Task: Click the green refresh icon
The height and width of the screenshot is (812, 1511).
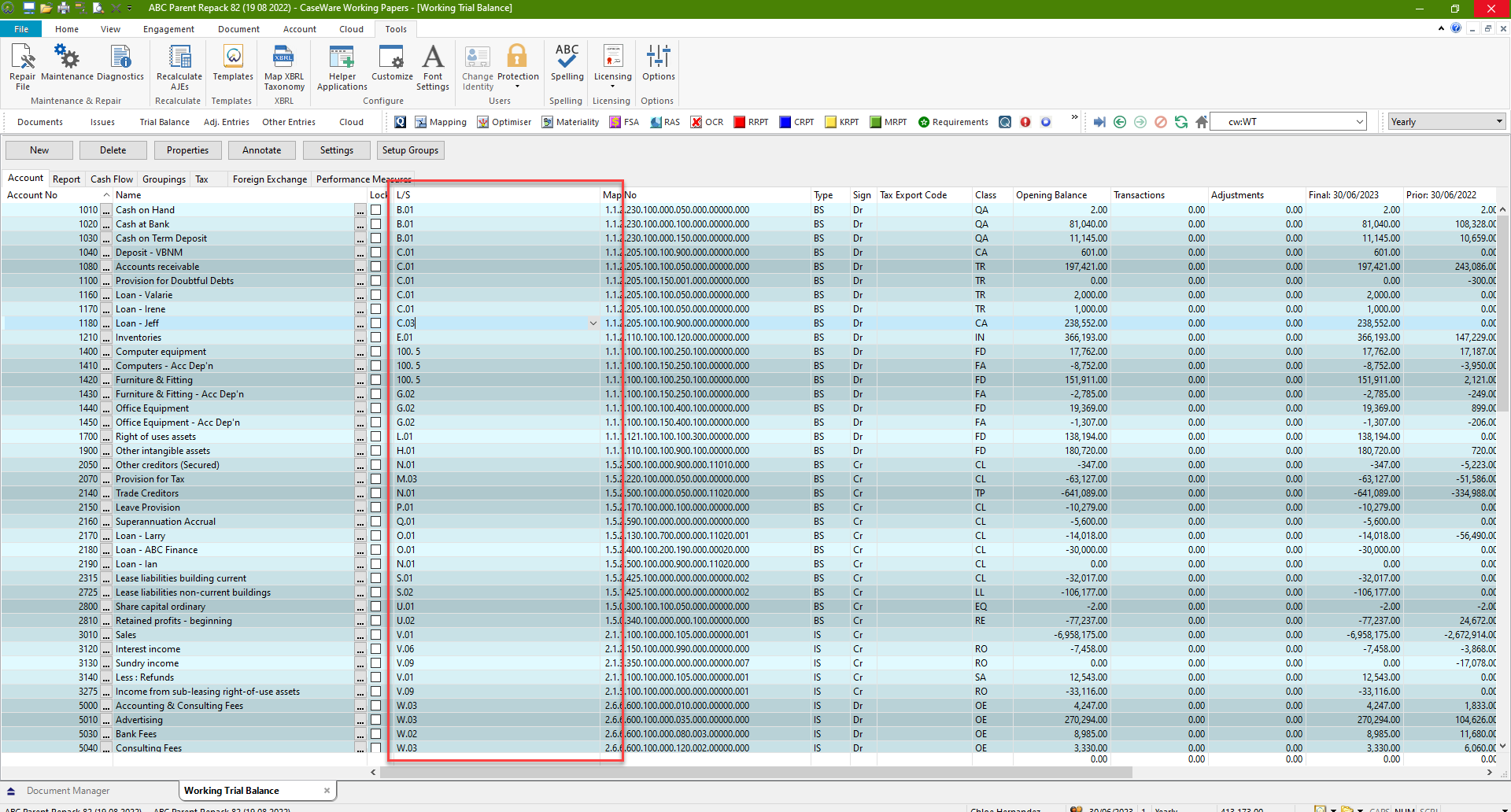Action: (1181, 122)
